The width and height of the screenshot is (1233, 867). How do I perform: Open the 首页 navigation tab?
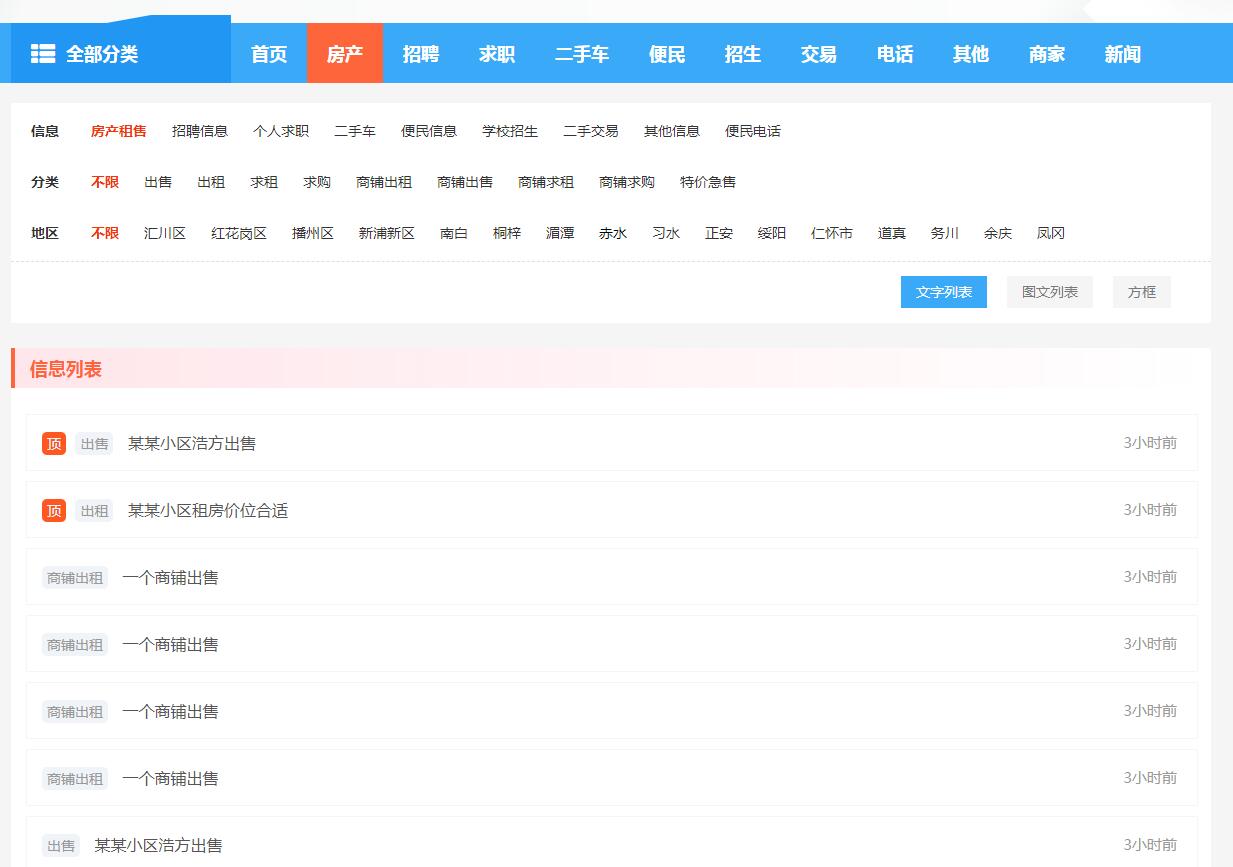pos(269,54)
